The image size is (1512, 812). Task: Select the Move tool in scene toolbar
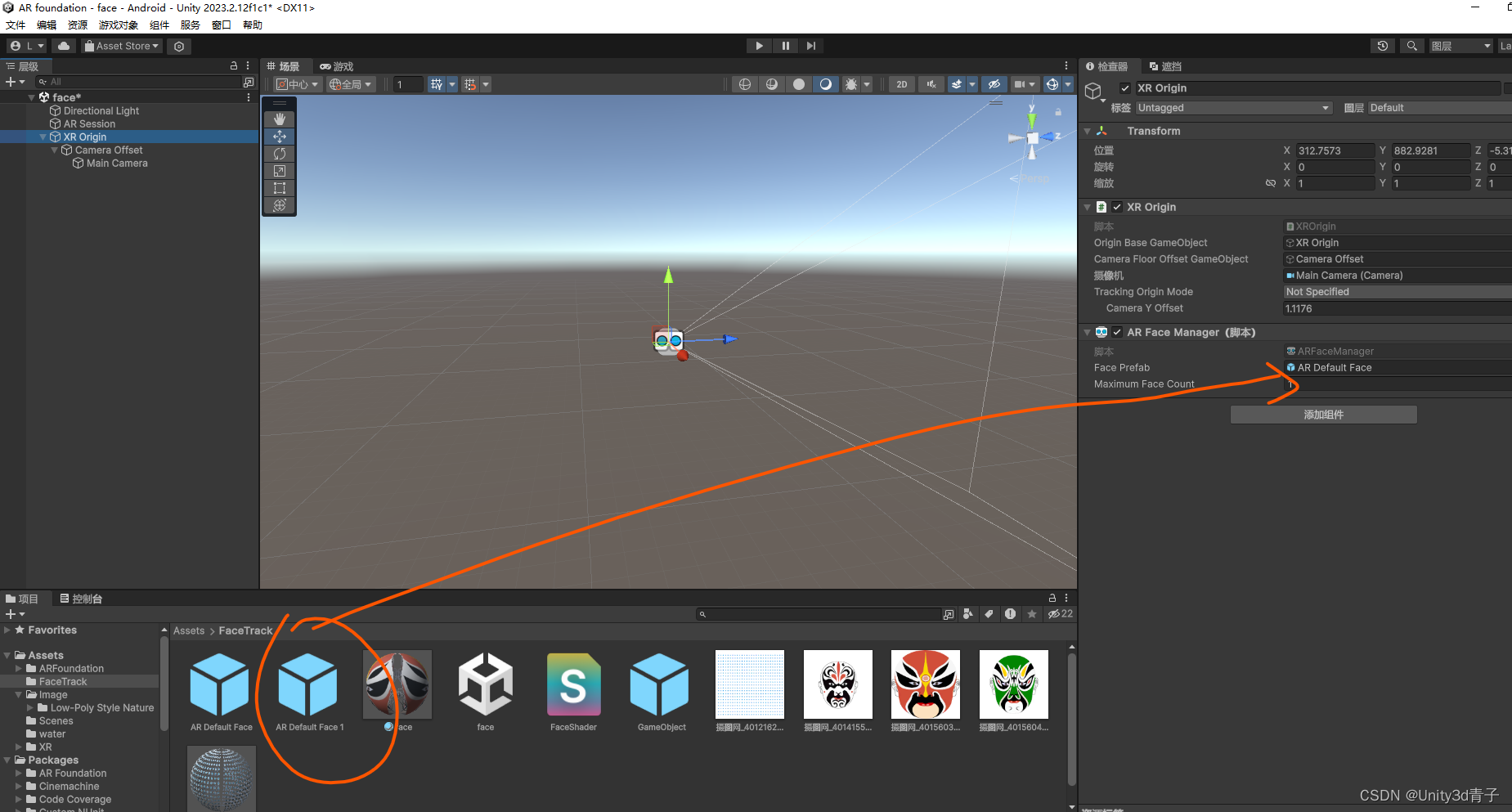pyautogui.click(x=280, y=137)
